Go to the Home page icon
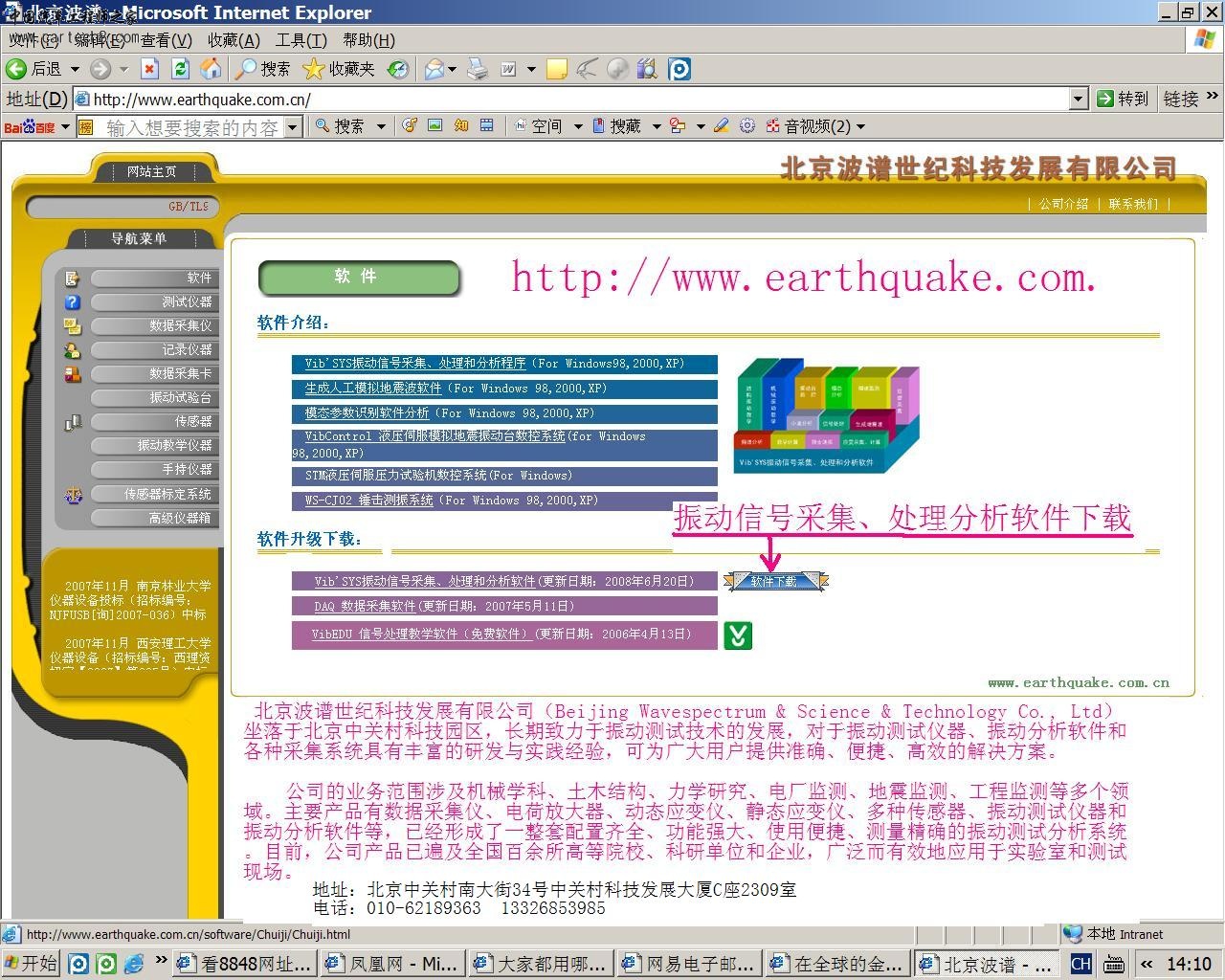 pyautogui.click(x=211, y=69)
